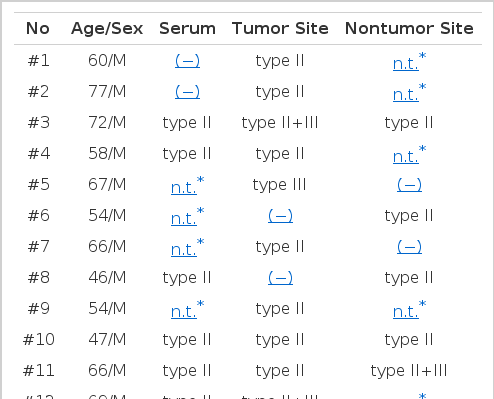Click the Serum column header
The height and width of the screenshot is (399, 494).
click(x=187, y=28)
